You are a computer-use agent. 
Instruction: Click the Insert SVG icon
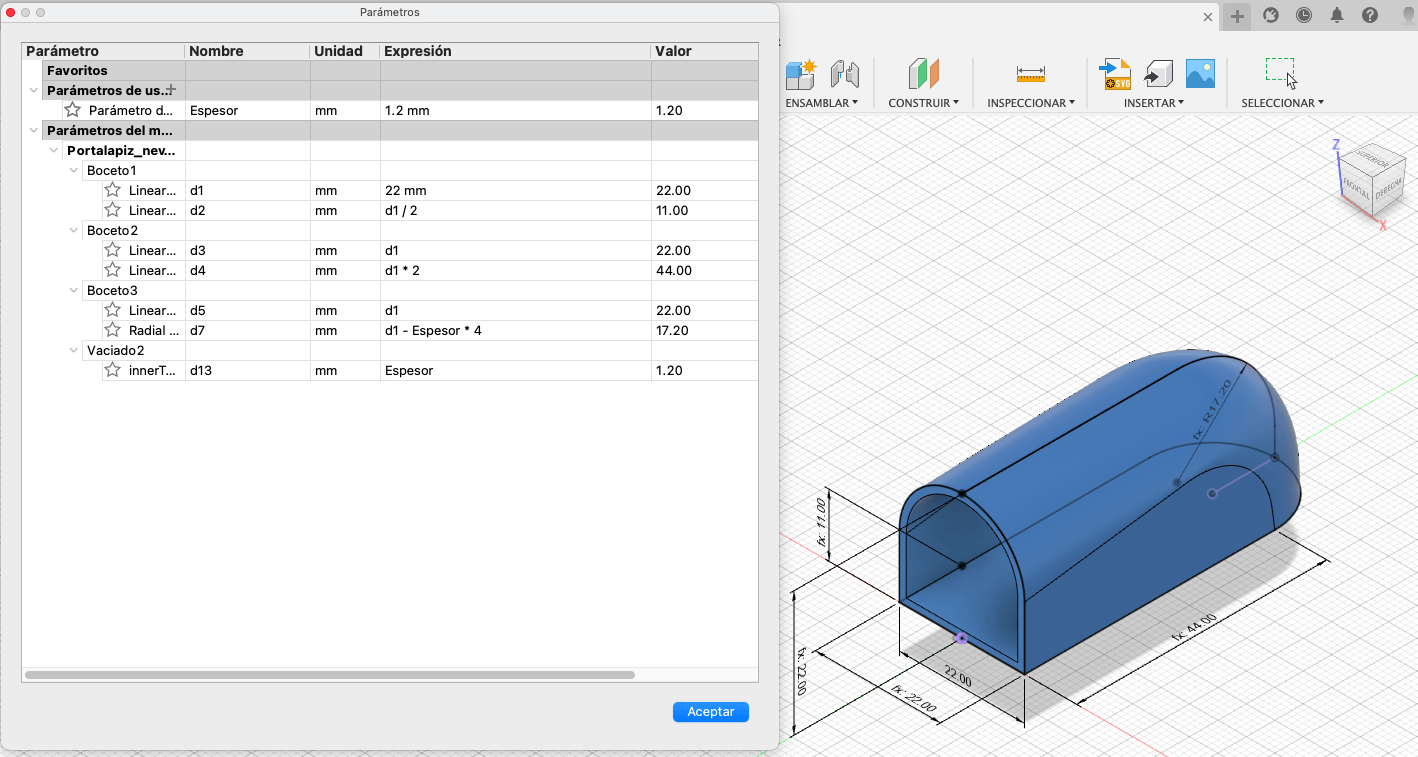tap(1114, 73)
